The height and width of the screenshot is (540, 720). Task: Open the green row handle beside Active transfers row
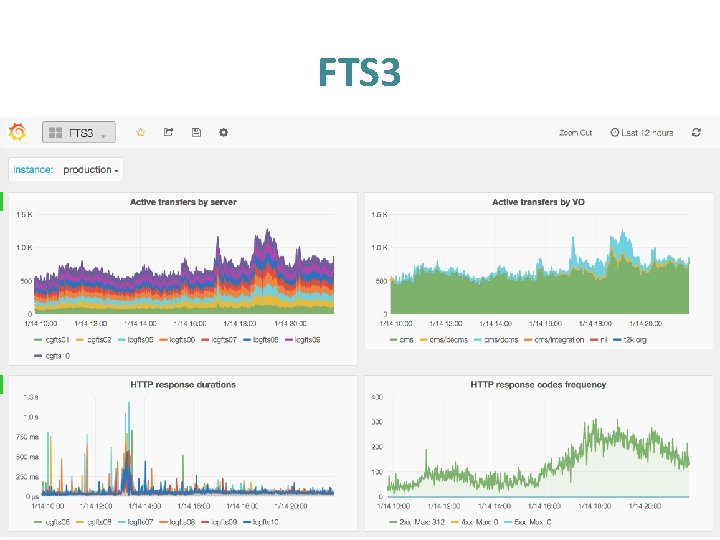click(x=1, y=202)
